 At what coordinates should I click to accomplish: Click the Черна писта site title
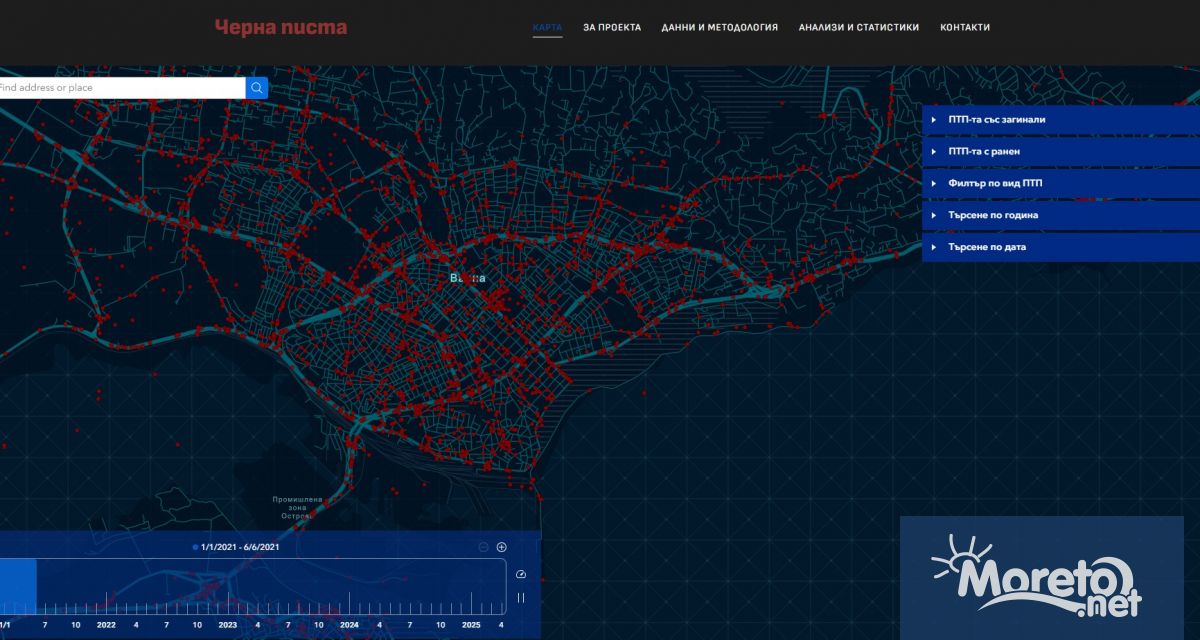tap(281, 28)
